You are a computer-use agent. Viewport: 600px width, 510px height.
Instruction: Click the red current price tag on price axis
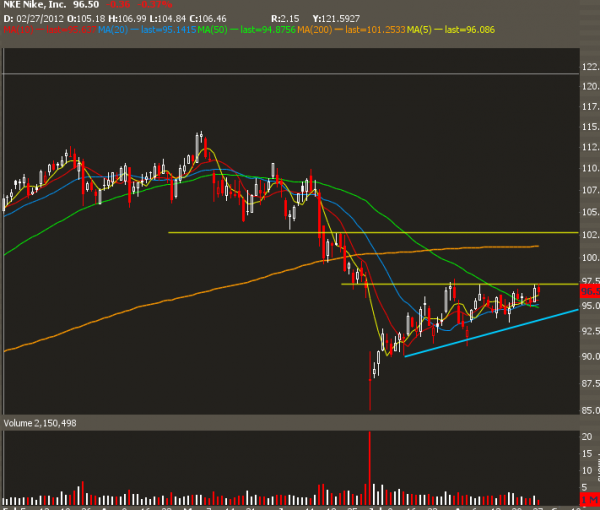589,291
